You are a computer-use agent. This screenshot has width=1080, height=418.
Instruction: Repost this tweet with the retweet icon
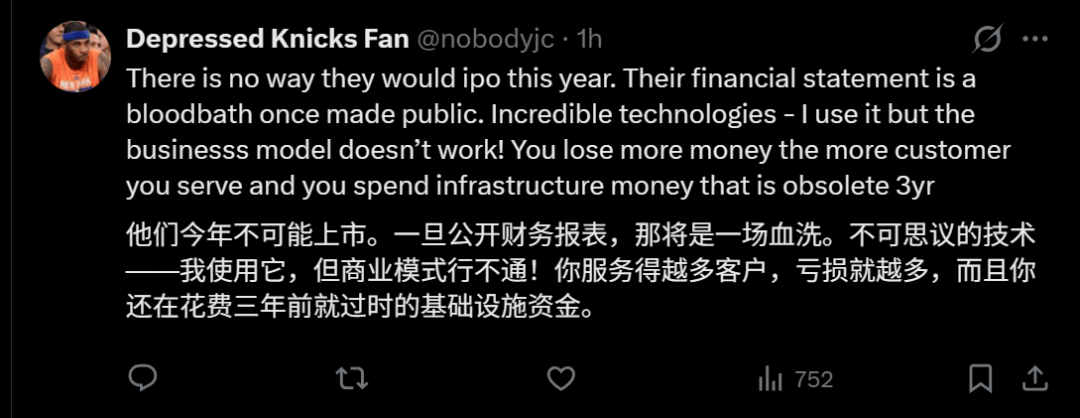pyautogui.click(x=350, y=378)
